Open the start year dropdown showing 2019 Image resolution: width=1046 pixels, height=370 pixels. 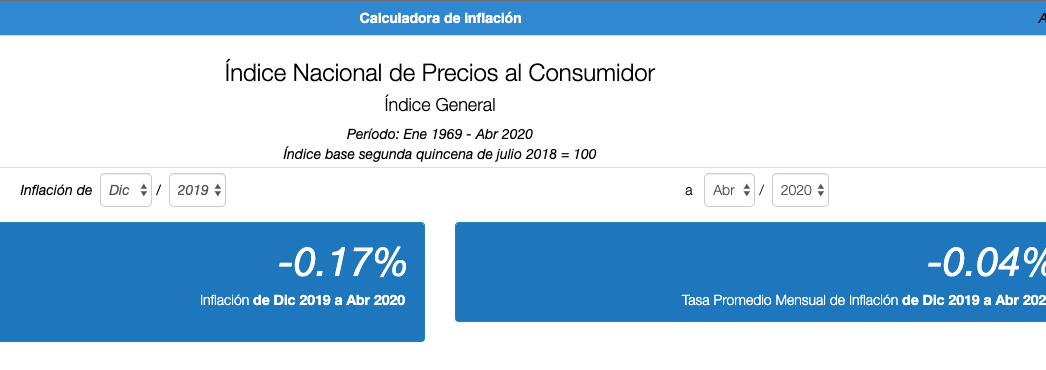(x=197, y=190)
